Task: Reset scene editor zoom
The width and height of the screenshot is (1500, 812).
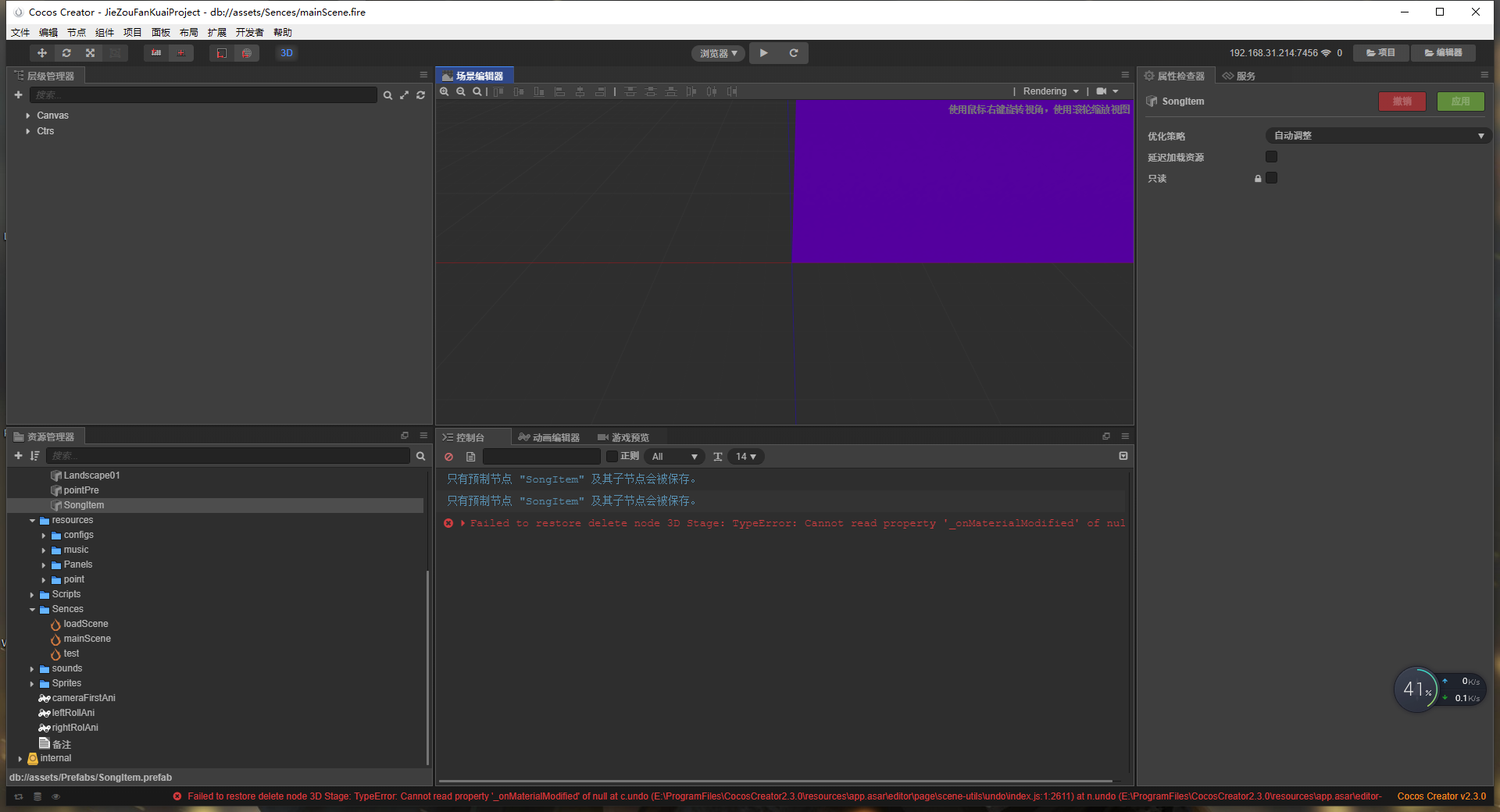Action: (477, 91)
